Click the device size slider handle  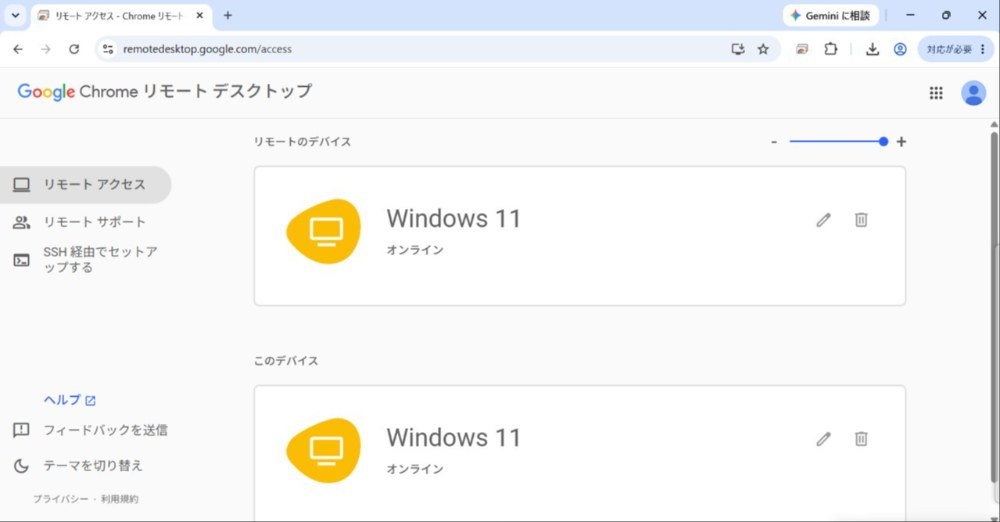click(x=883, y=142)
